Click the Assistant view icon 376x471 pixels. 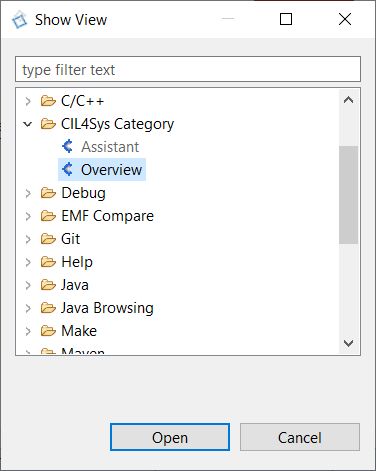click(x=68, y=147)
